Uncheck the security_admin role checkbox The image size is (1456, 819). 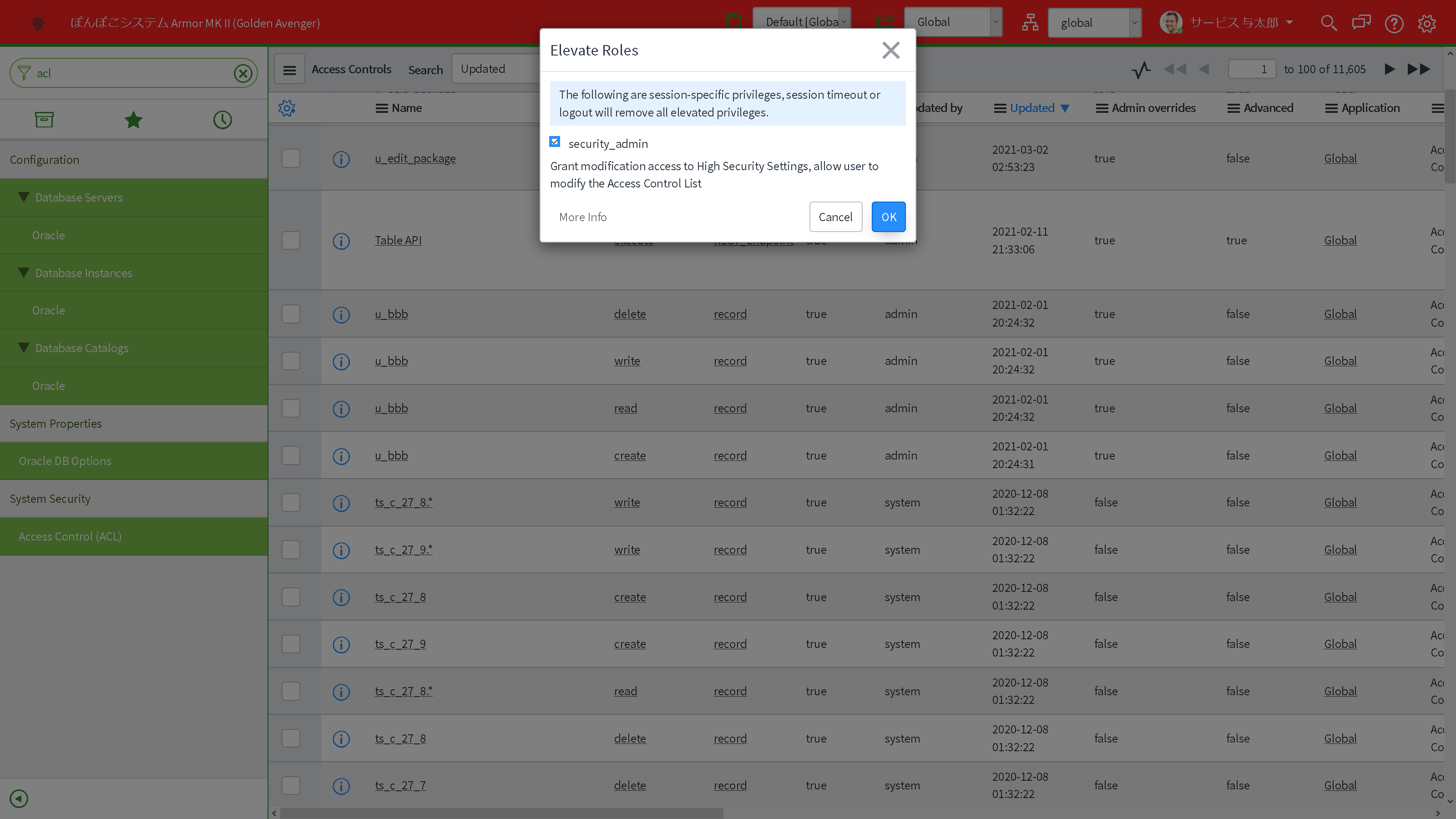(x=555, y=142)
